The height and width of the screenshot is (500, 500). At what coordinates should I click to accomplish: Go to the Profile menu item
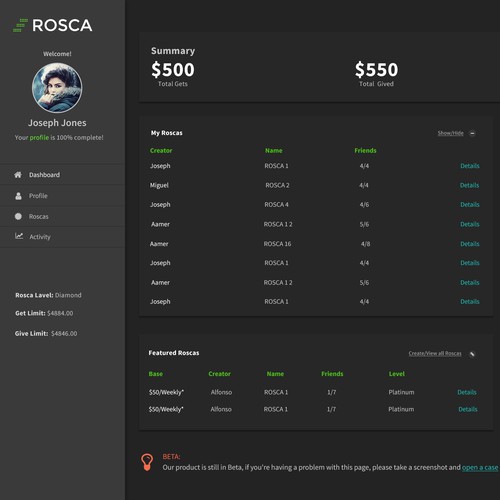[38, 196]
